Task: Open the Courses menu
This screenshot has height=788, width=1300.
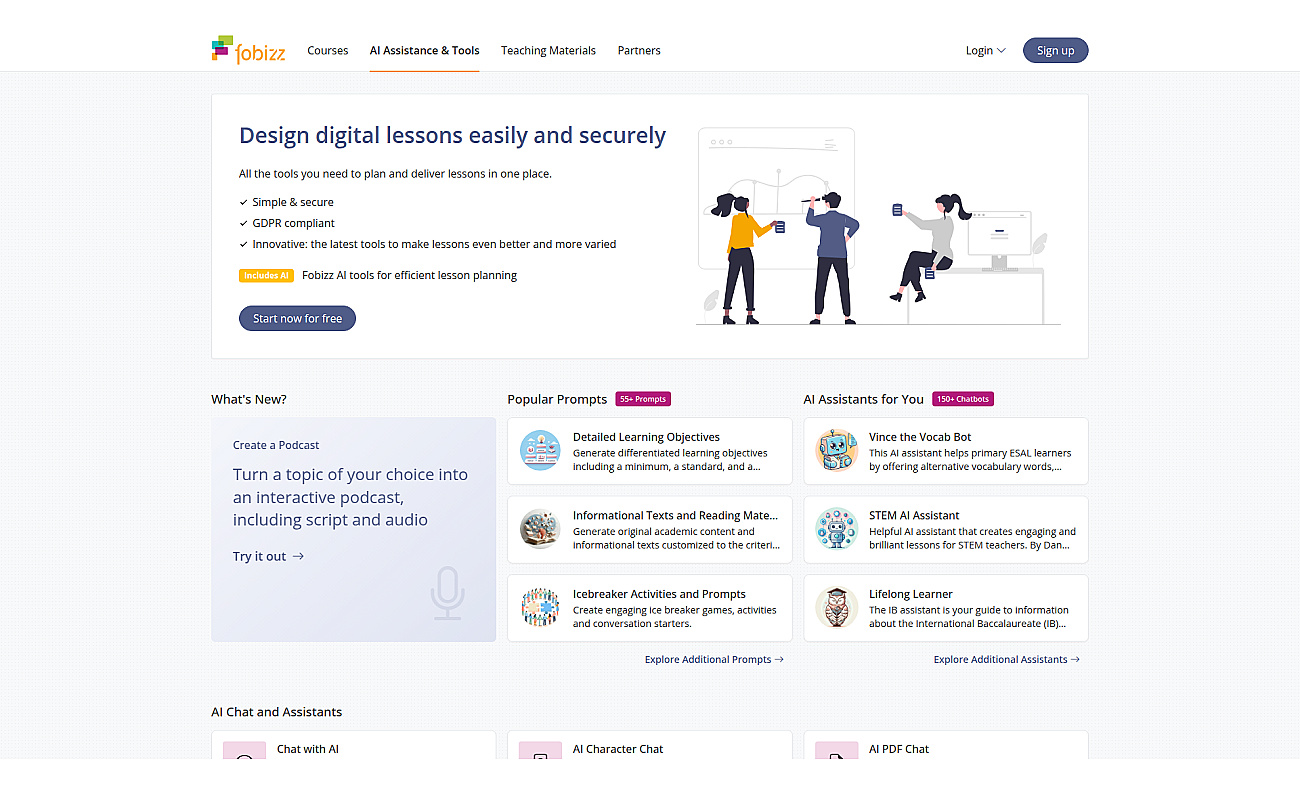Action: pos(328,50)
